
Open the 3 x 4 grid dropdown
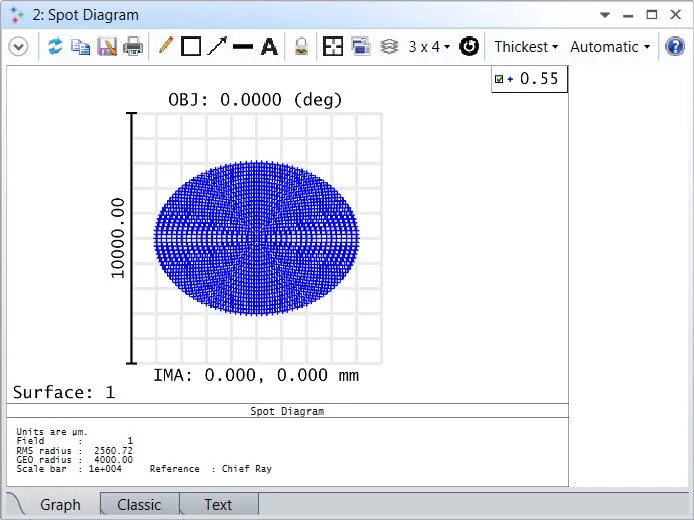430,47
